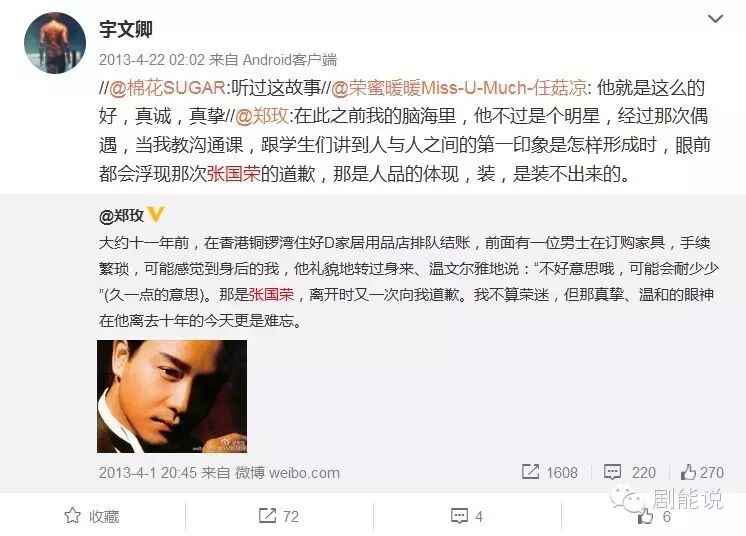Open 宇文卿's profile avatar

[55, 43]
